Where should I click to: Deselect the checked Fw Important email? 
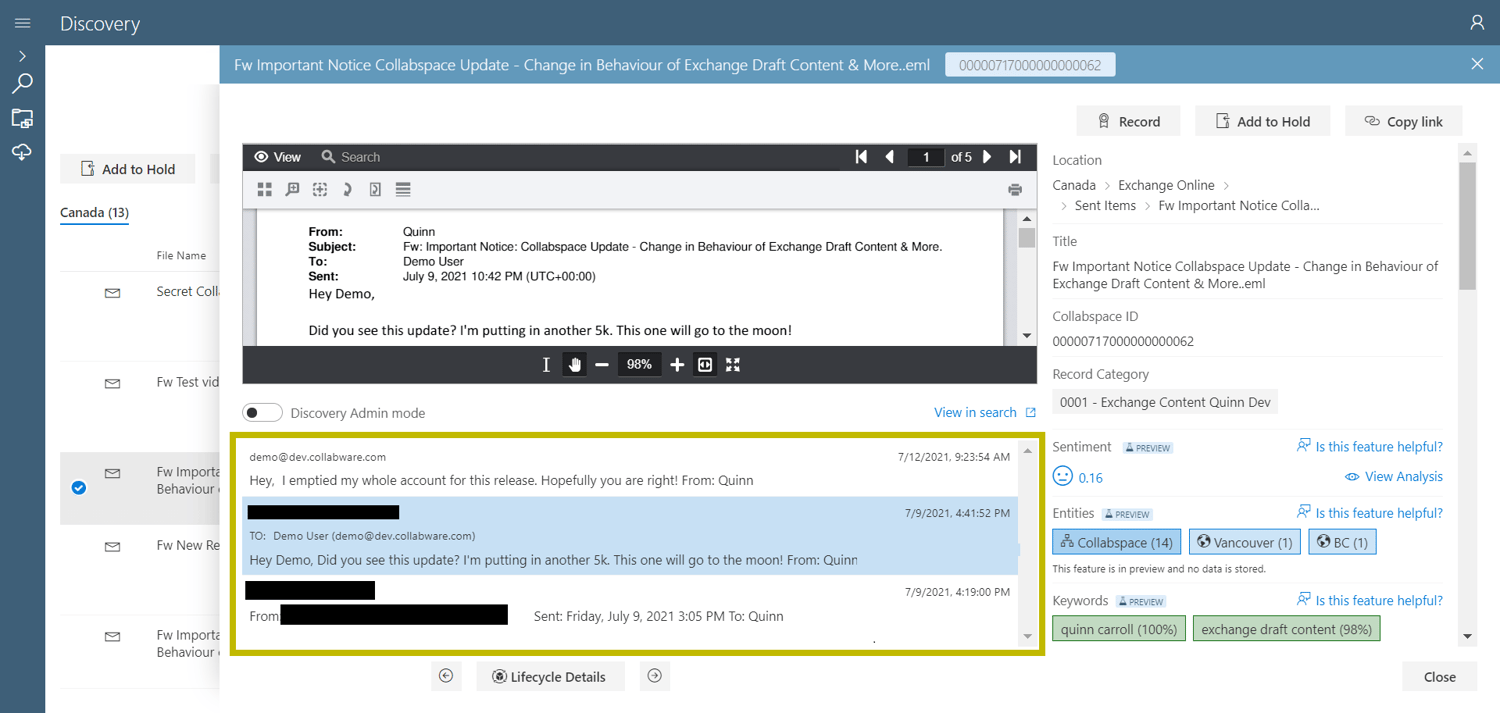(78, 488)
